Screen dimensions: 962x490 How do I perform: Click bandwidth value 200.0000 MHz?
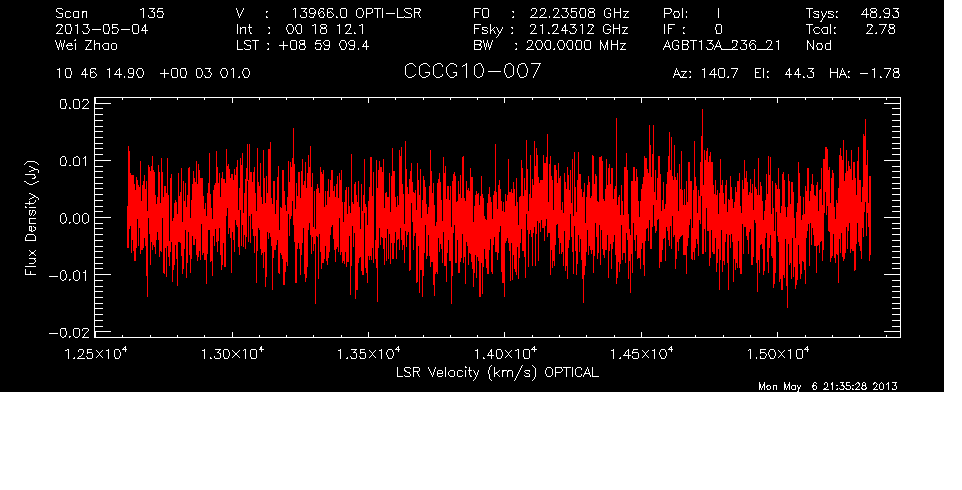[x=576, y=45]
